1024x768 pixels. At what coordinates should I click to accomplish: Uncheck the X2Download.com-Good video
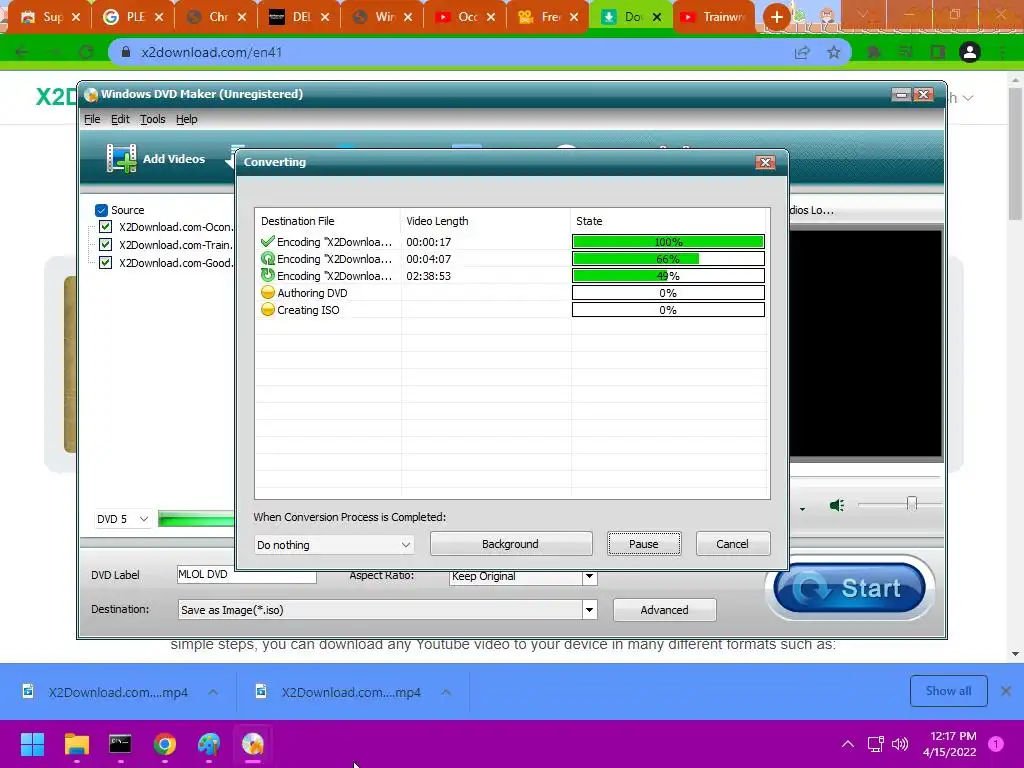click(105, 263)
